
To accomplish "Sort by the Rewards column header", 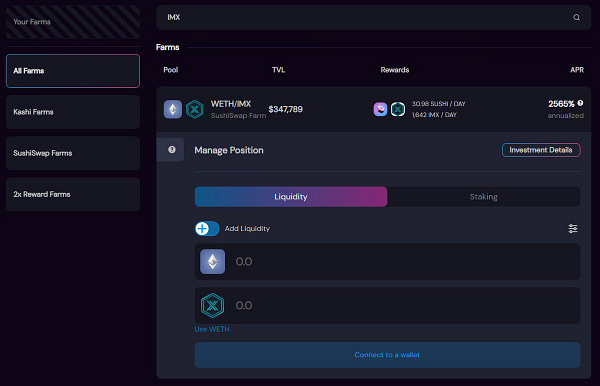I will click(x=395, y=70).
